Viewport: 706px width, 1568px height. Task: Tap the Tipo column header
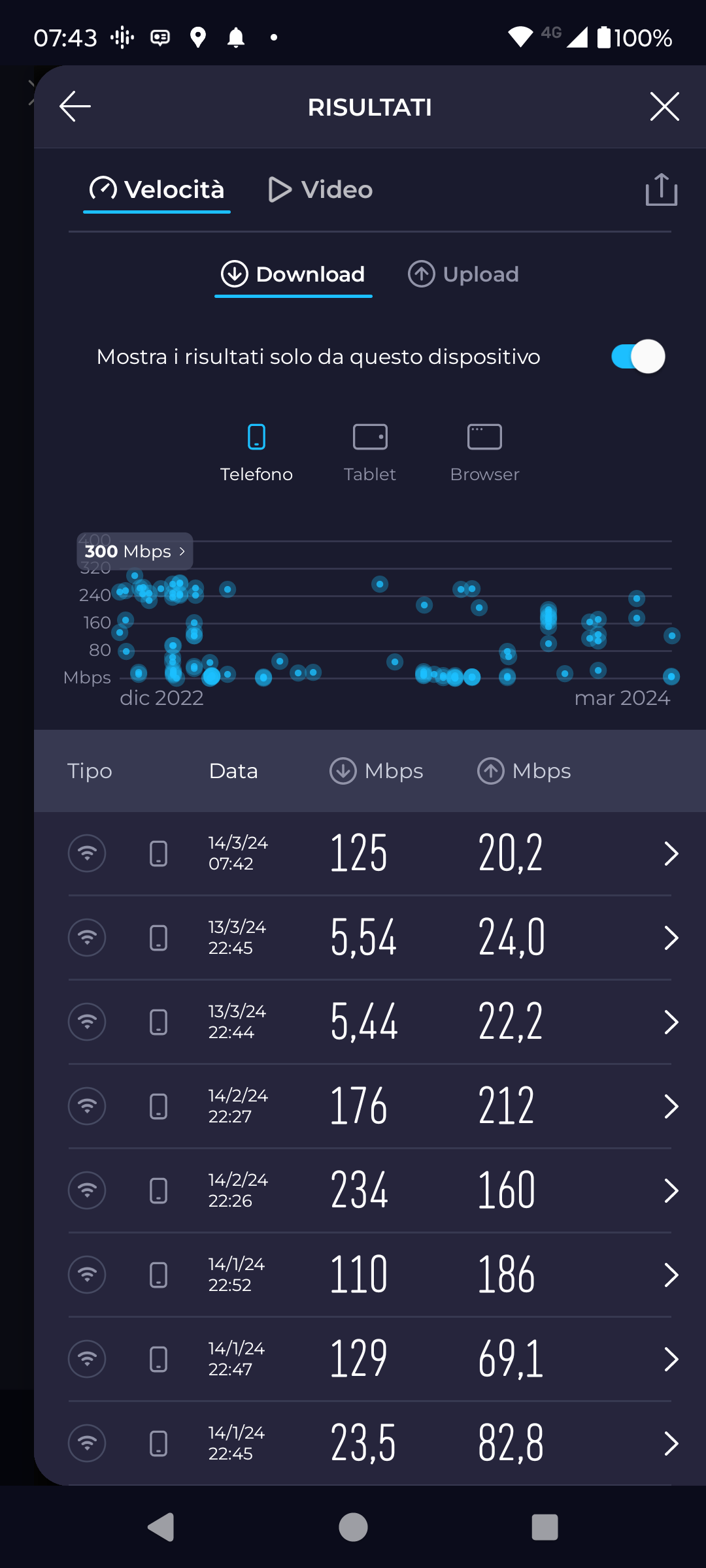click(x=90, y=771)
